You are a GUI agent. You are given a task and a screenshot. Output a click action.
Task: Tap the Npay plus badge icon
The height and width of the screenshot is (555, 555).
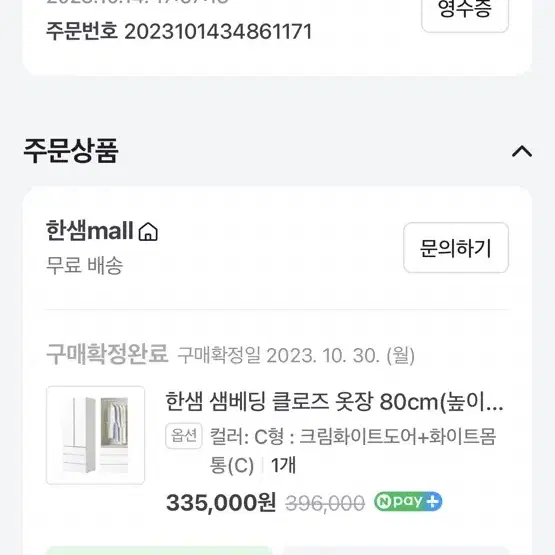click(x=408, y=502)
